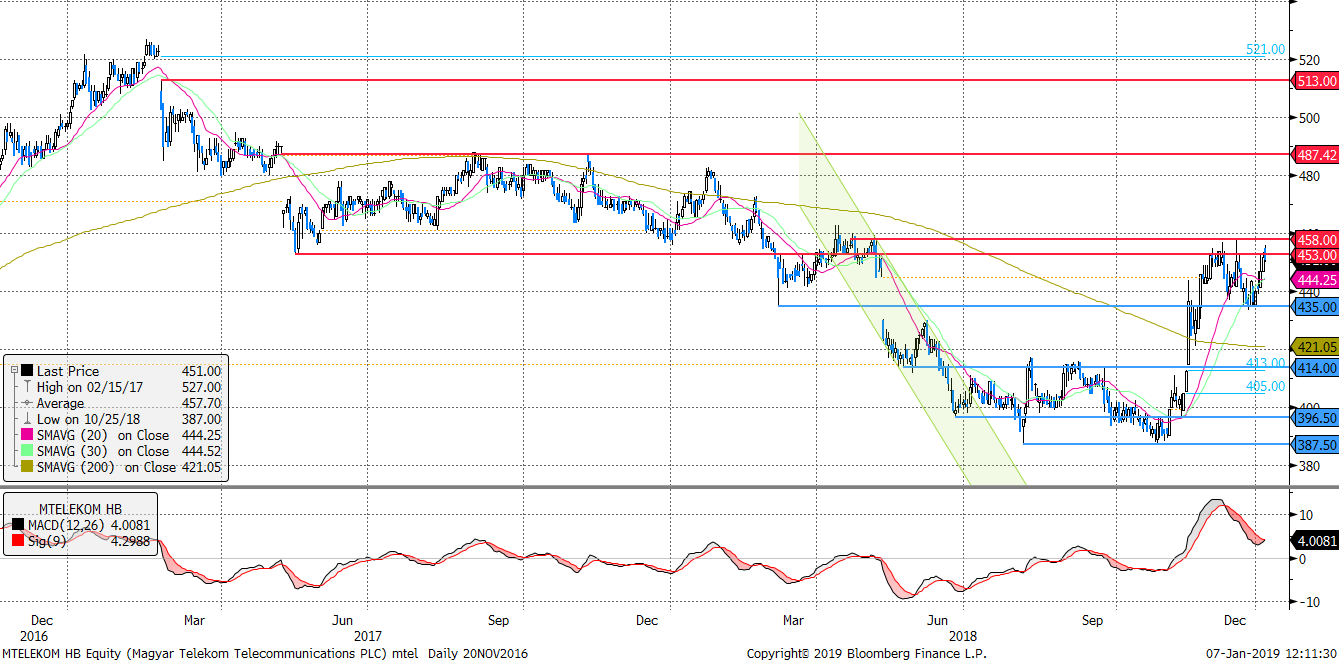Click the High marker icon in the legend
This screenshot has height=662, width=1339.
[27, 387]
